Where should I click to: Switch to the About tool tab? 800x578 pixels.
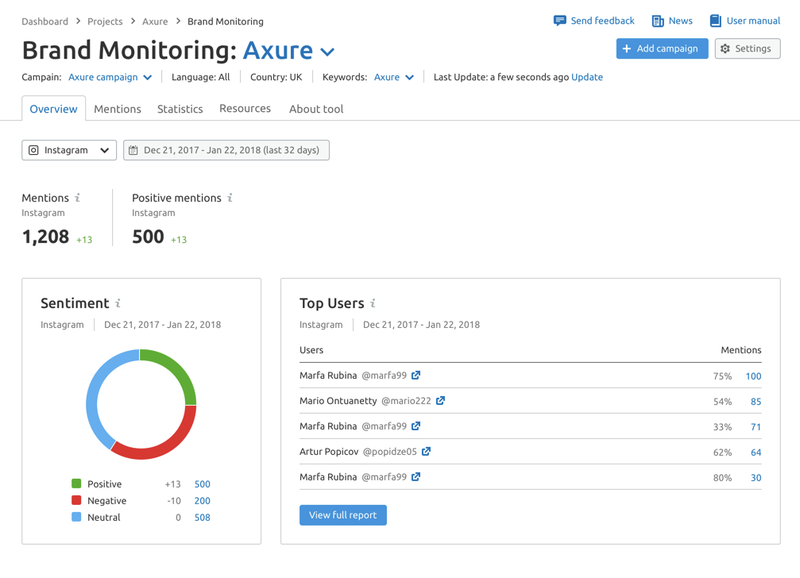[x=316, y=109]
